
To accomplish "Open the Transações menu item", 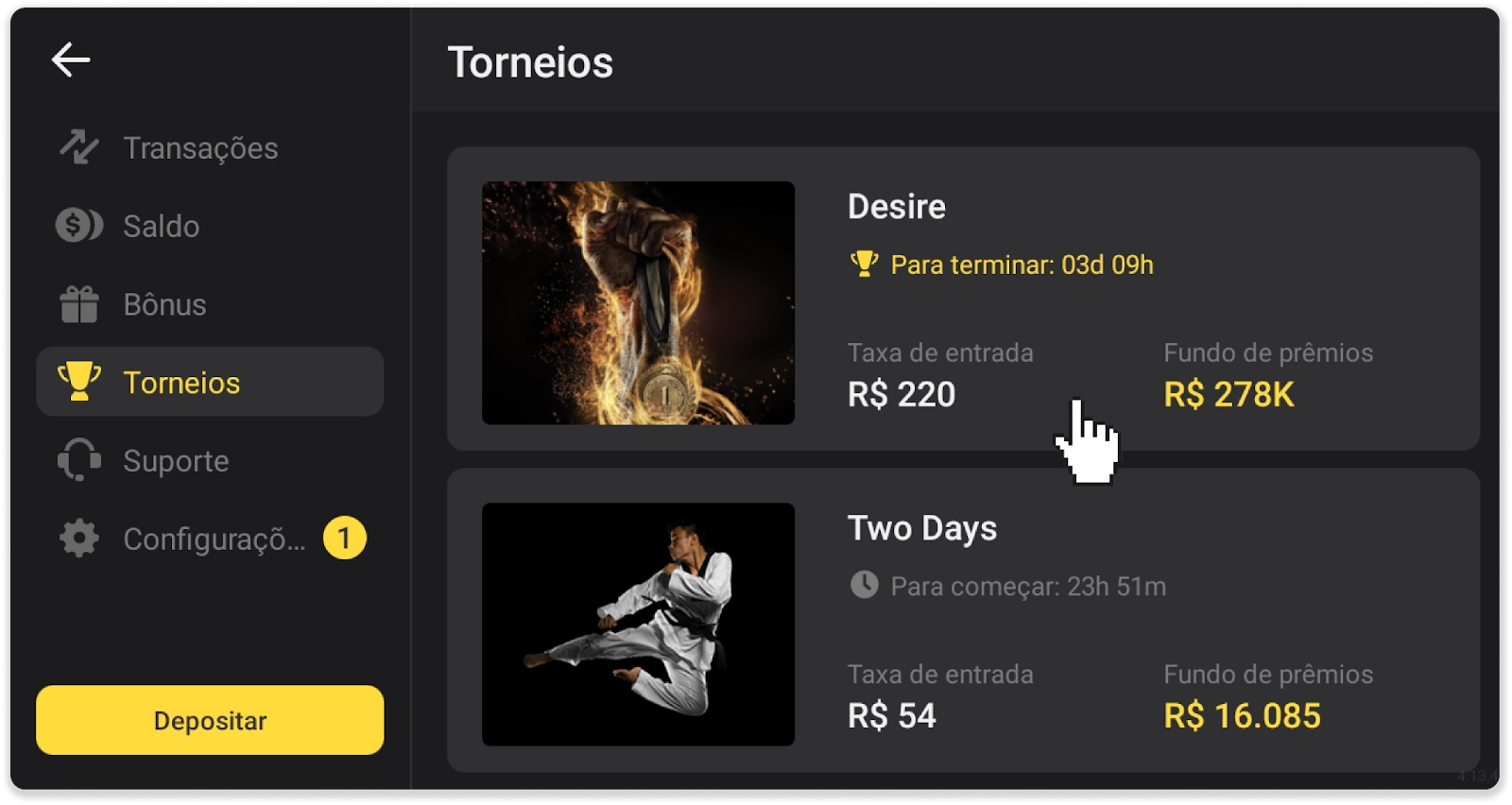I will pos(200,148).
